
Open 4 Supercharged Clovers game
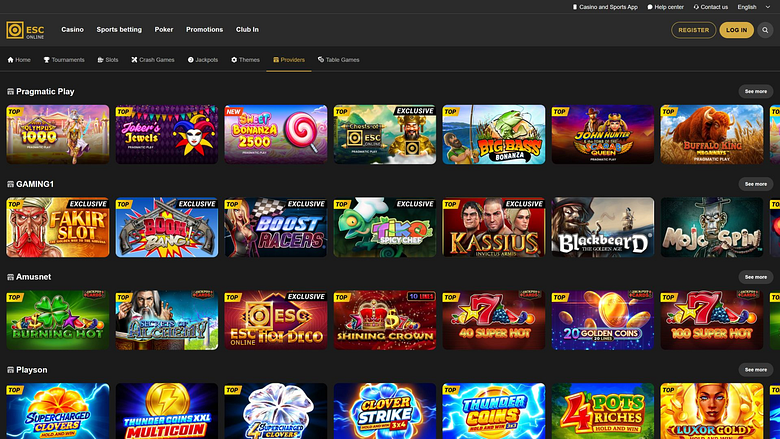pyautogui.click(x=276, y=411)
